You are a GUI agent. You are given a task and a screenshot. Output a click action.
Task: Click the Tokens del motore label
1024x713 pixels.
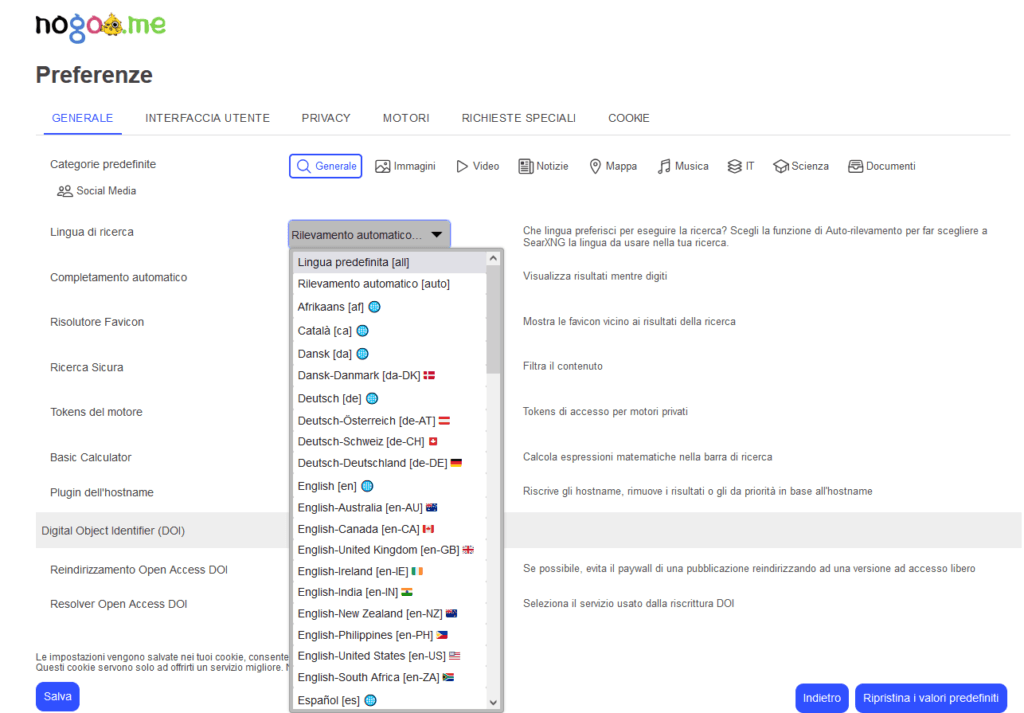[x=96, y=412]
